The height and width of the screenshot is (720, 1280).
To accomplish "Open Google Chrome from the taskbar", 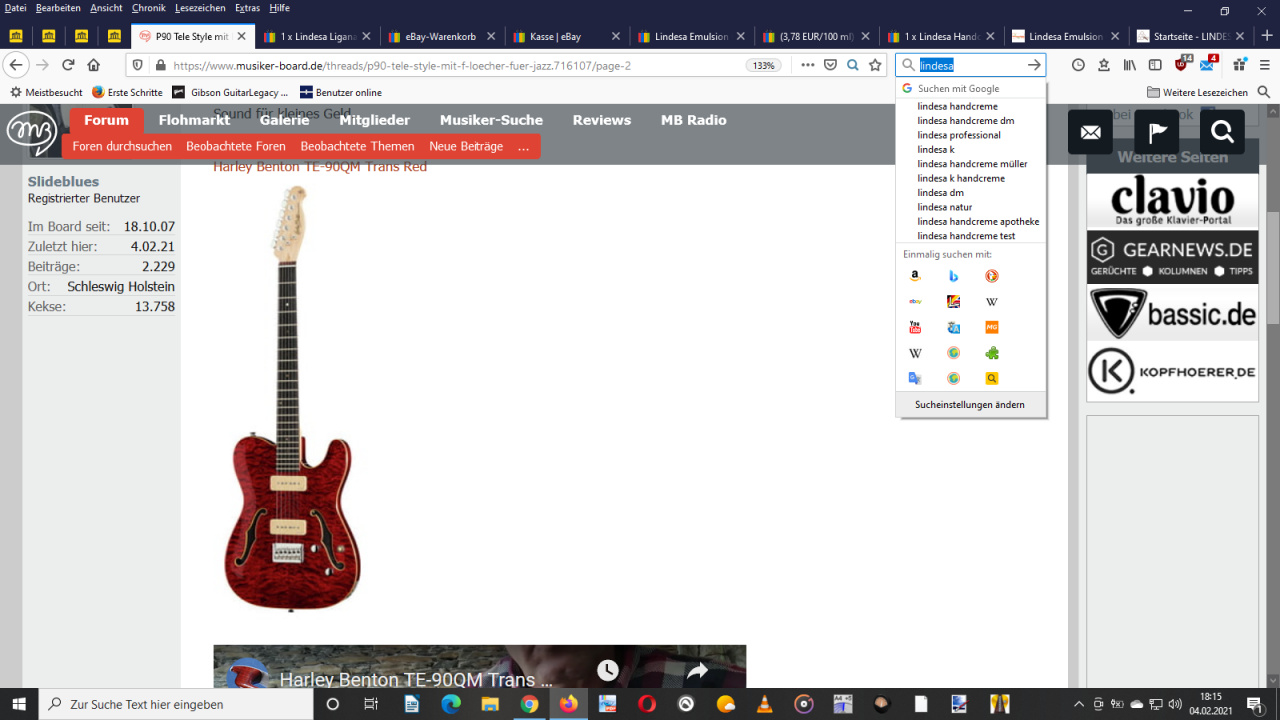I will 529,704.
